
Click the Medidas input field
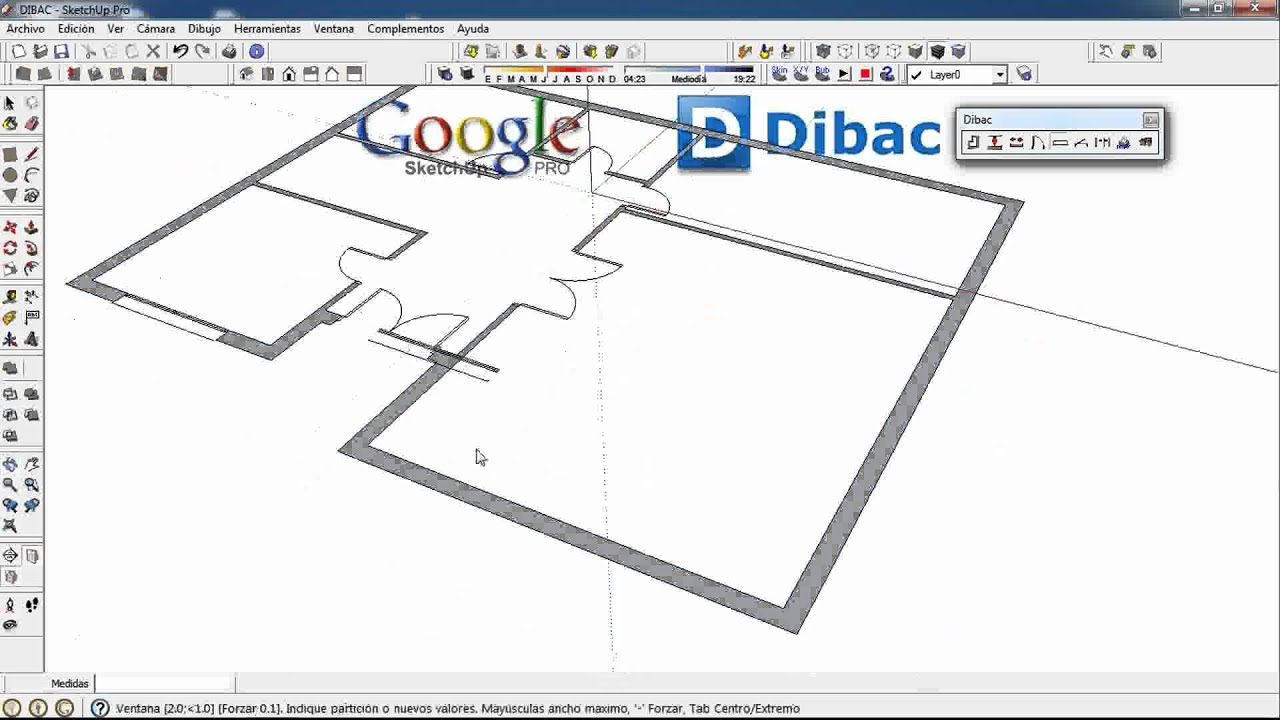pyautogui.click(x=165, y=684)
